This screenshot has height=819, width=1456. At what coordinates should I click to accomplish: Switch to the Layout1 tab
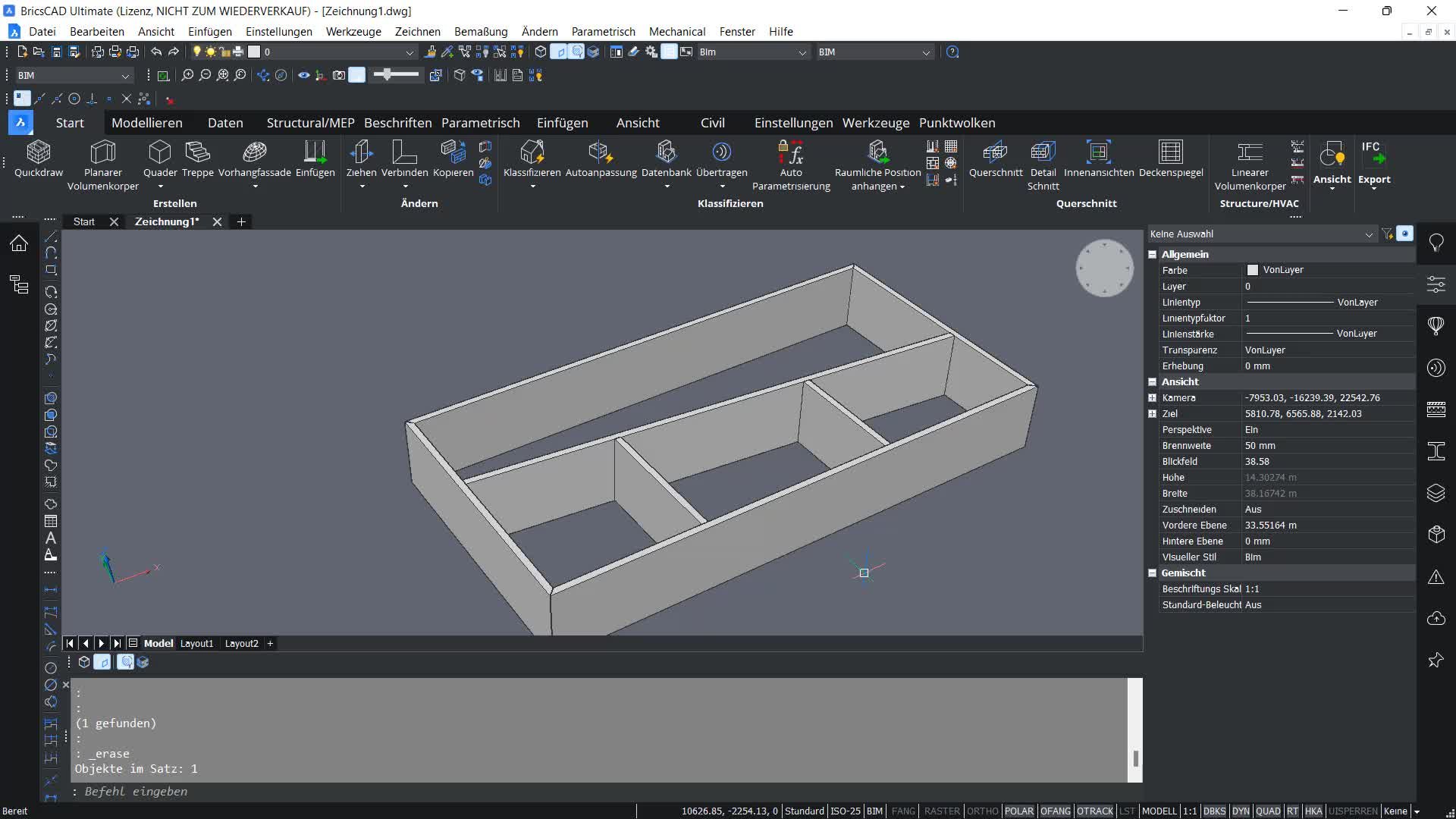(196, 643)
